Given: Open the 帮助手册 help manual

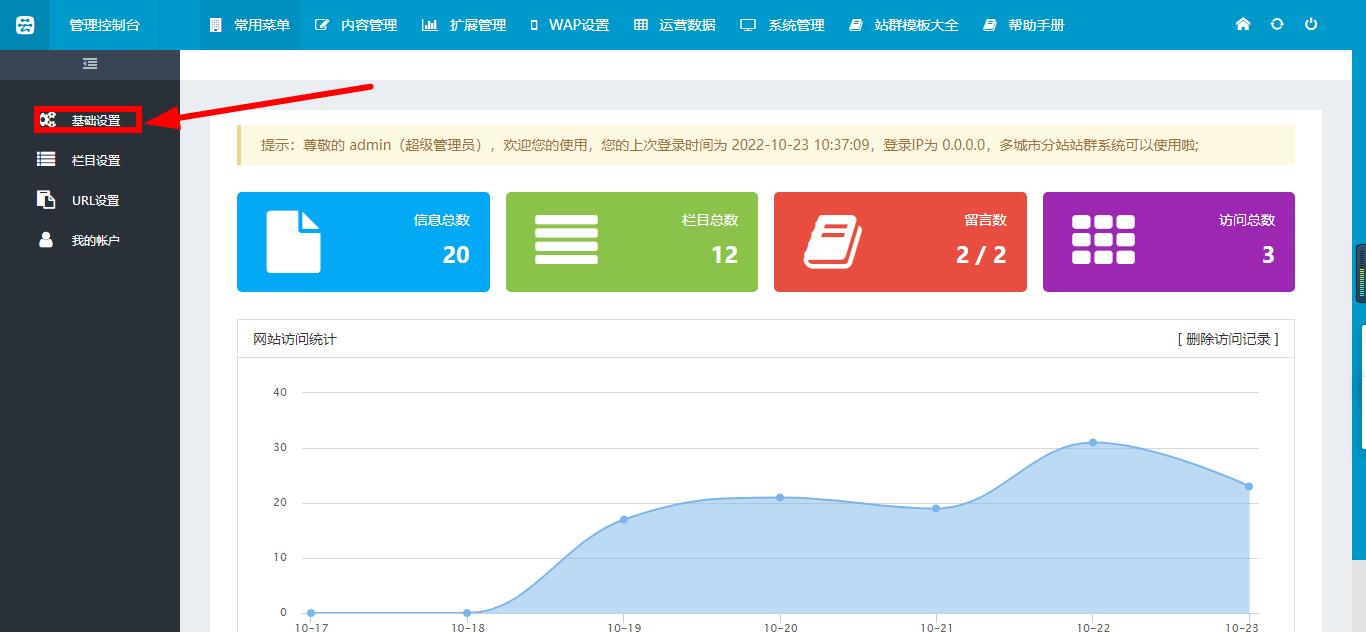Looking at the screenshot, I should [x=1024, y=25].
